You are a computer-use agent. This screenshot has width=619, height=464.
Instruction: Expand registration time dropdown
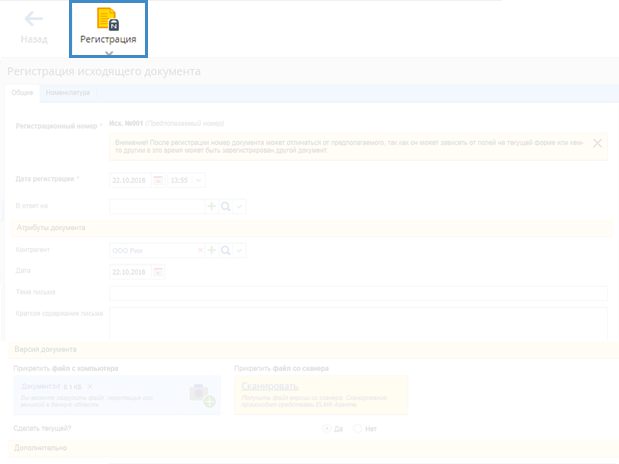197,180
